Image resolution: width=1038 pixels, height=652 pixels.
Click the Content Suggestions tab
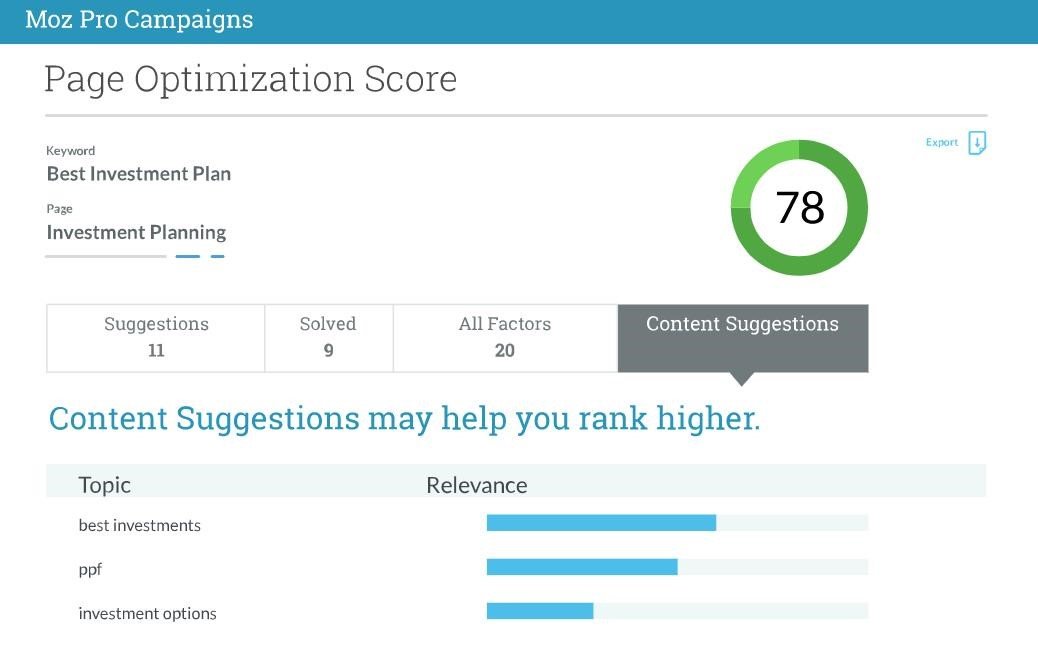pos(742,337)
